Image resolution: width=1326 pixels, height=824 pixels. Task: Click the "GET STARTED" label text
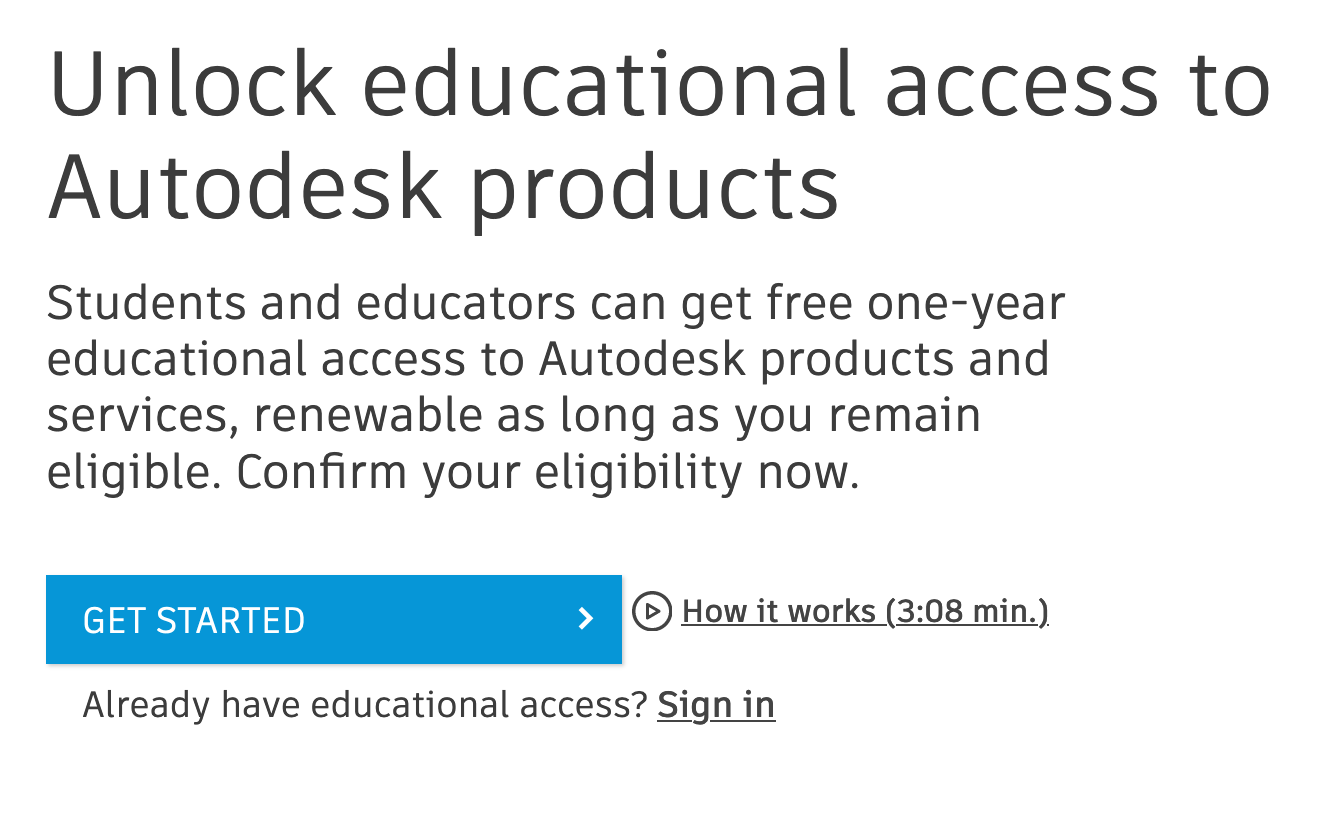[194, 620]
